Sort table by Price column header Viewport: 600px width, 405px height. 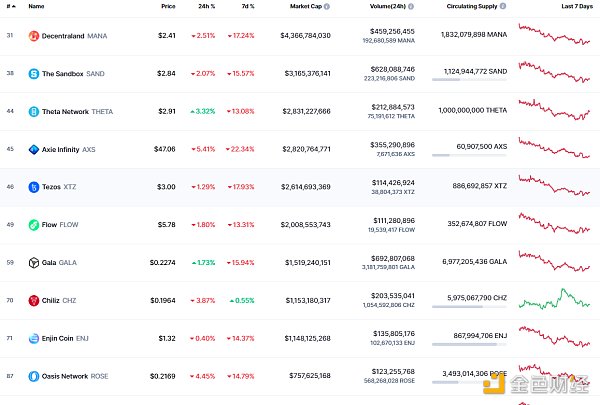[x=168, y=6]
